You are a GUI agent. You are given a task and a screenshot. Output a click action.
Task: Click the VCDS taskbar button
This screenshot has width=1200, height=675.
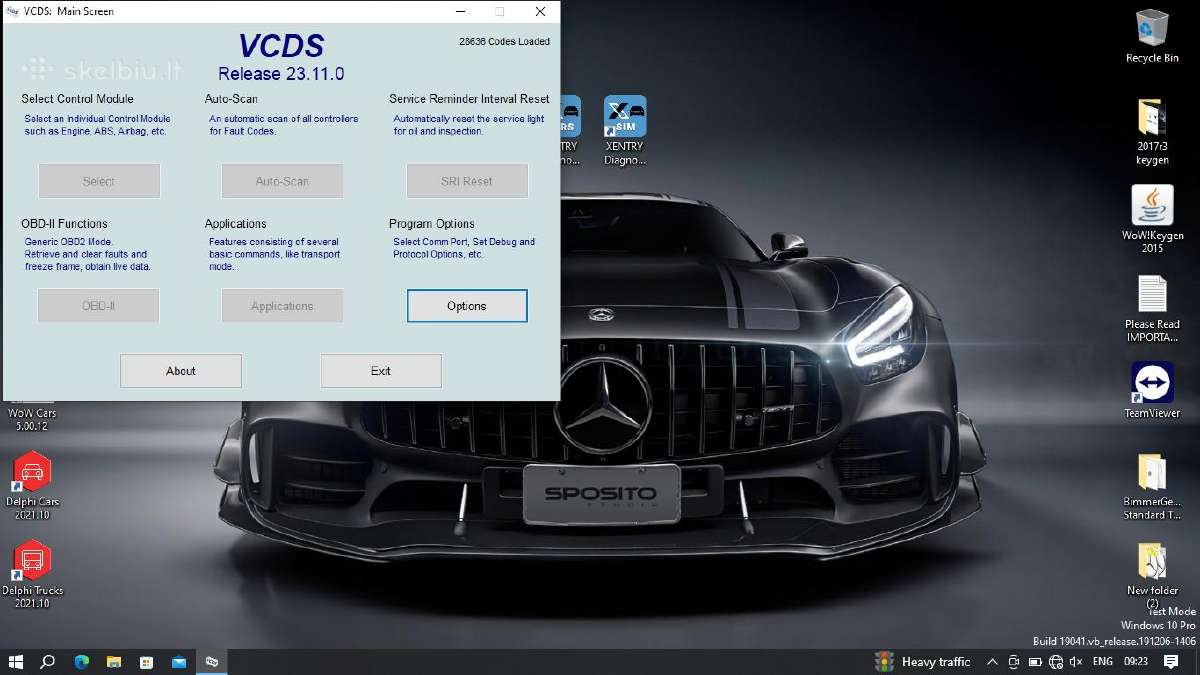pyautogui.click(x=212, y=662)
